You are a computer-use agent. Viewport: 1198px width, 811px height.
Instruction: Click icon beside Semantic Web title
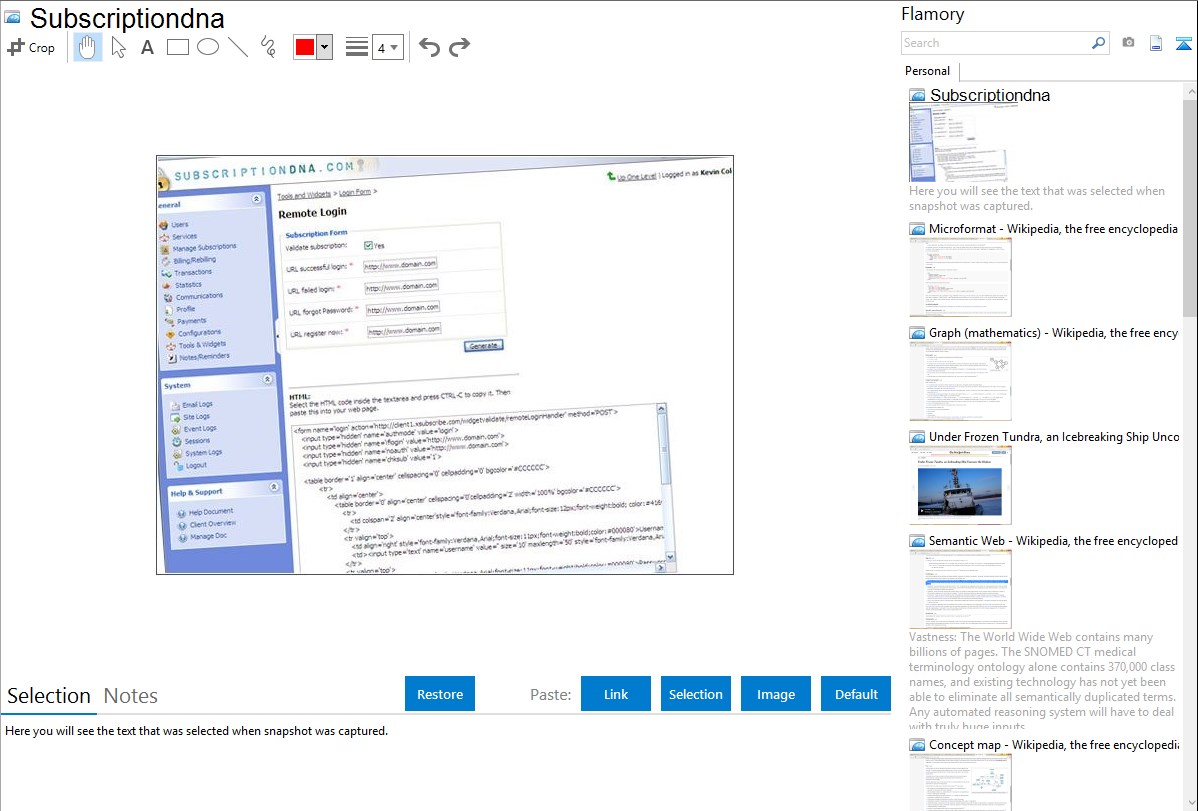pos(917,541)
